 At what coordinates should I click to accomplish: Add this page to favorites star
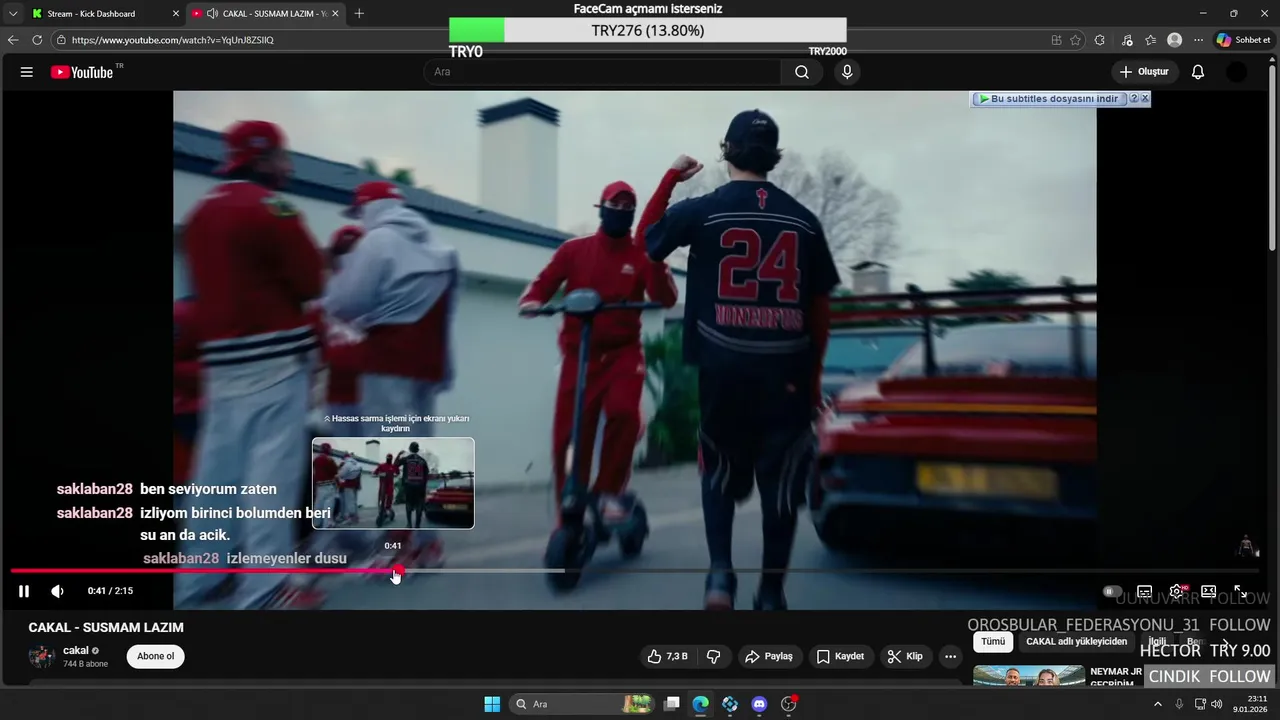point(1075,40)
